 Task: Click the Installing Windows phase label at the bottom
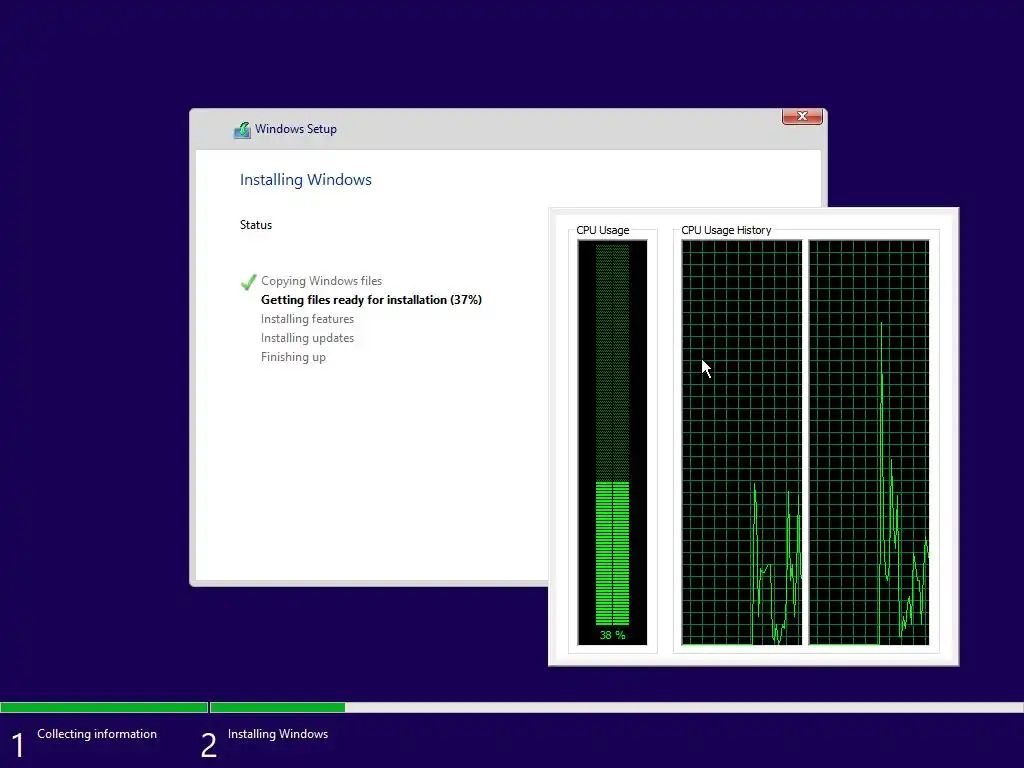278,734
